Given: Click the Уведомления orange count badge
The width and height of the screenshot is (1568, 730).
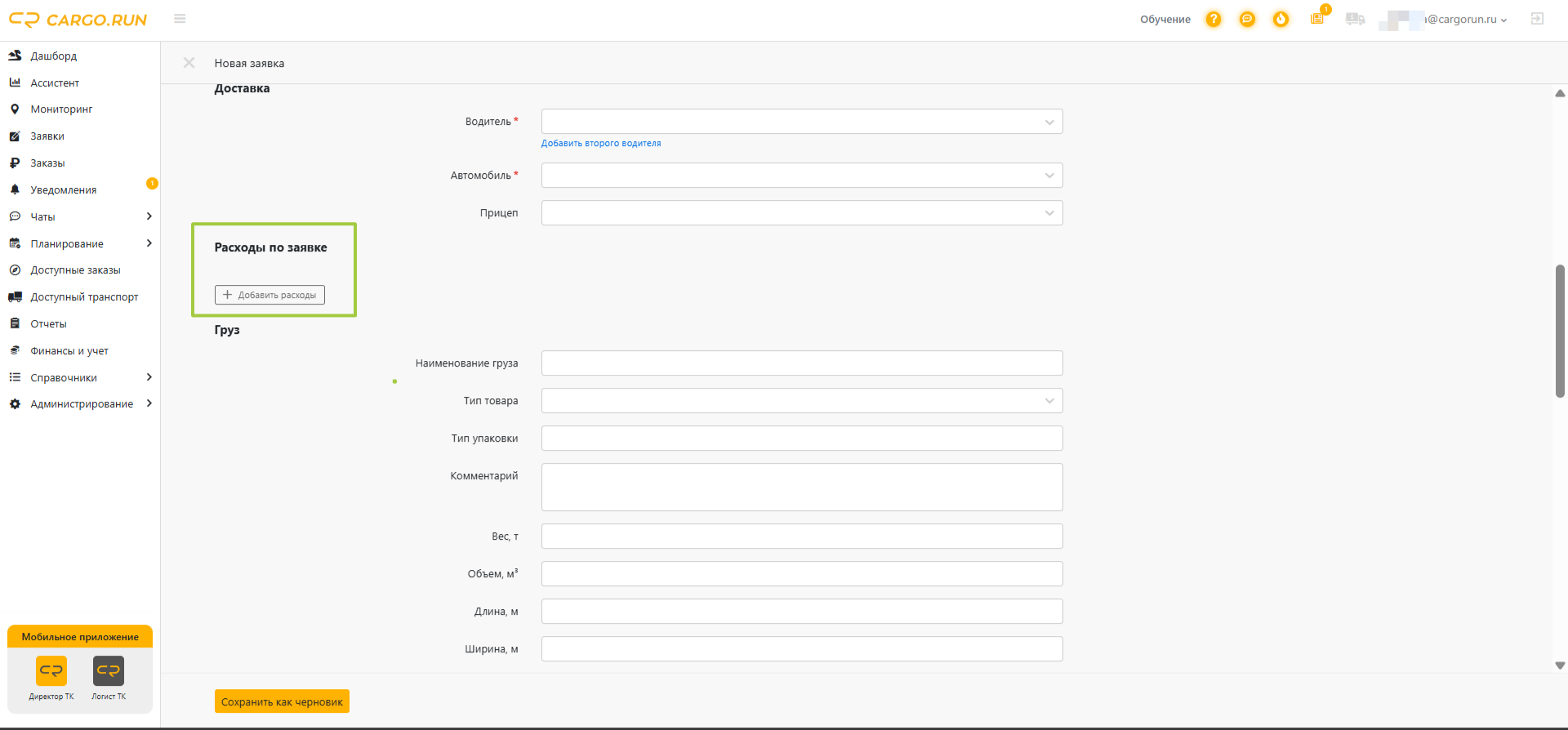Looking at the screenshot, I should point(152,183).
